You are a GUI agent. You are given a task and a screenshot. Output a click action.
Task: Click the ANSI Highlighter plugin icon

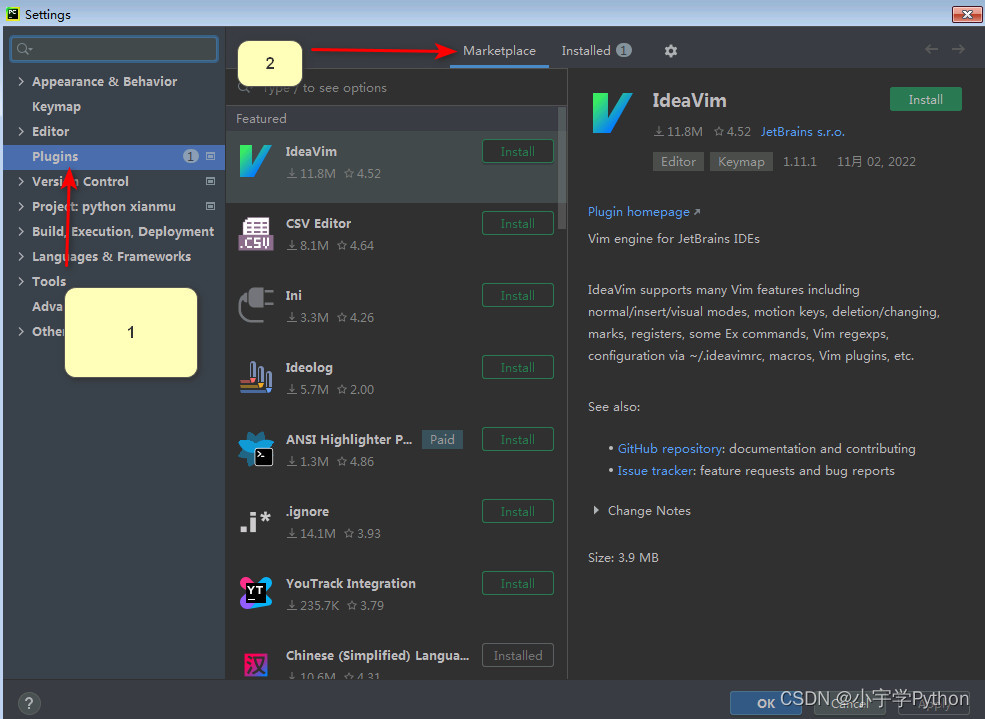pyautogui.click(x=256, y=449)
